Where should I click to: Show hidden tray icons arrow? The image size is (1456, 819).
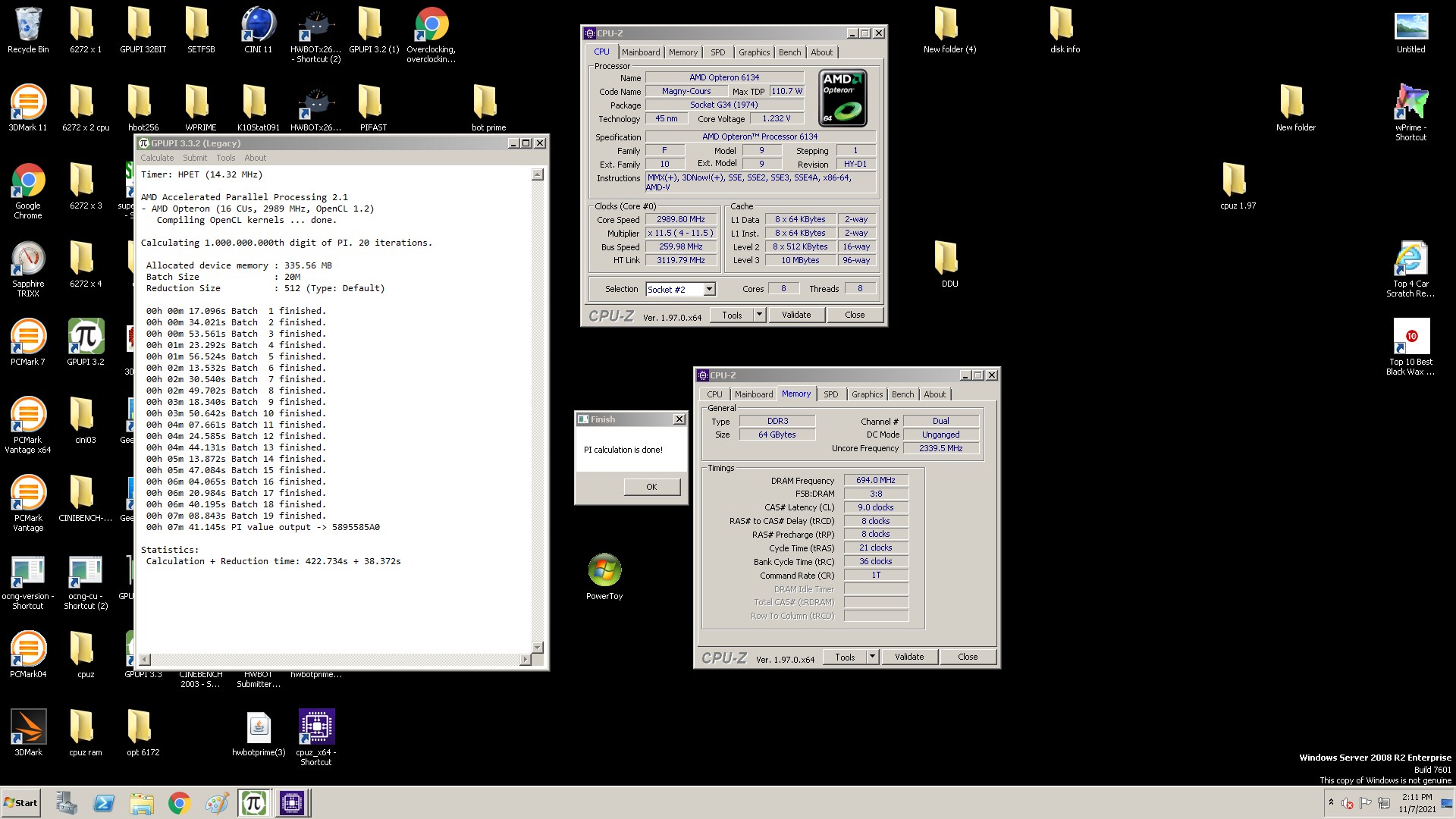(1330, 802)
